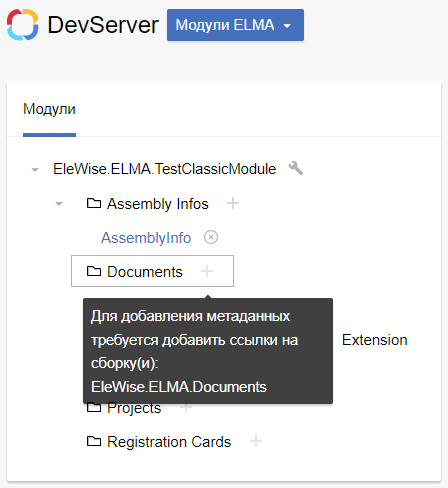Image resolution: width=448 pixels, height=488 pixels.
Task: Select the Documents folder label
Action: (145, 272)
